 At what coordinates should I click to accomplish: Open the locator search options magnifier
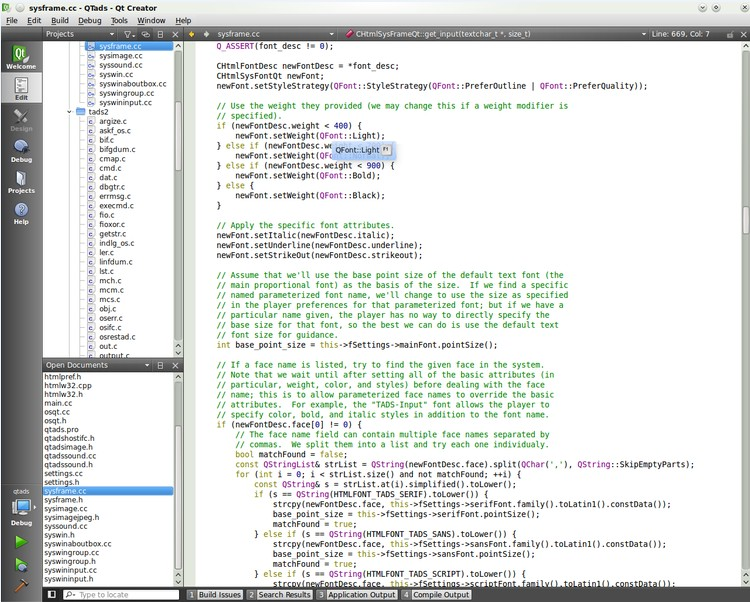(70, 594)
